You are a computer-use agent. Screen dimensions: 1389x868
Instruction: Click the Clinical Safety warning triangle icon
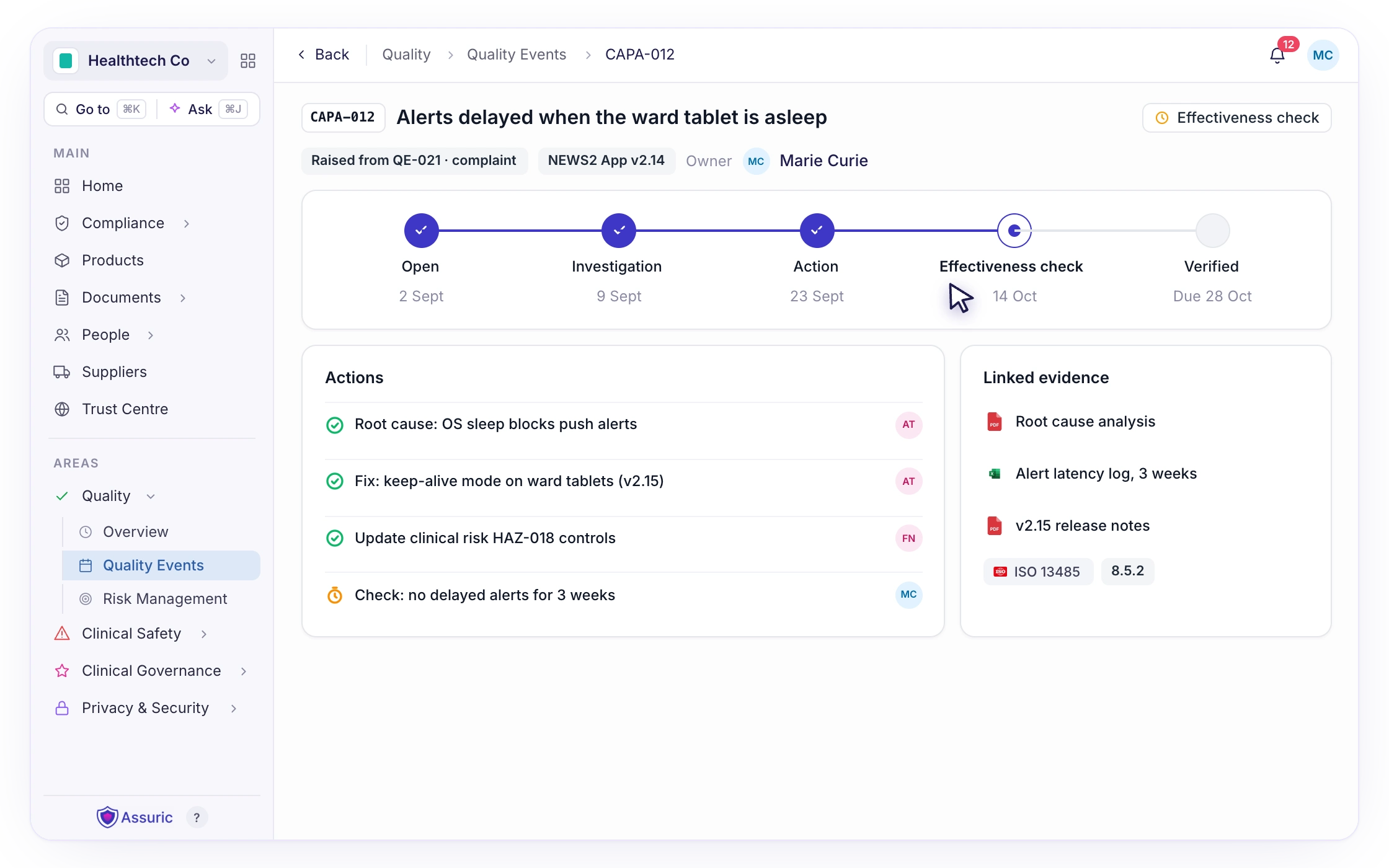[62, 634]
